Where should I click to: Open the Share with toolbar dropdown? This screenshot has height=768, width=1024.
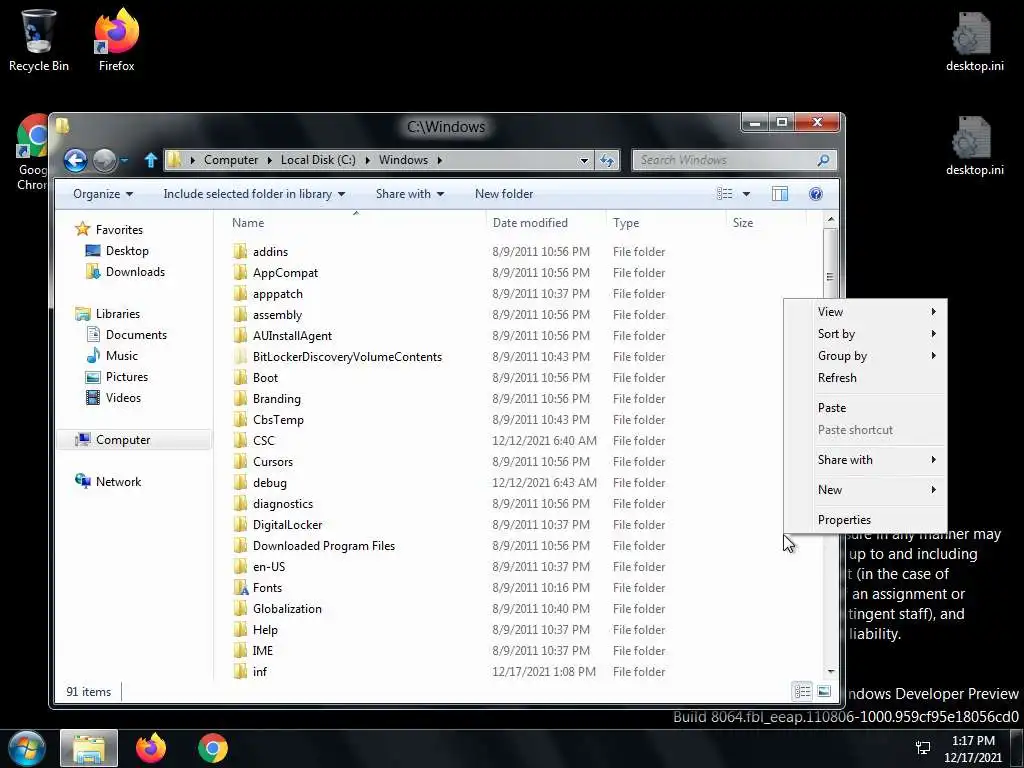[409, 194]
